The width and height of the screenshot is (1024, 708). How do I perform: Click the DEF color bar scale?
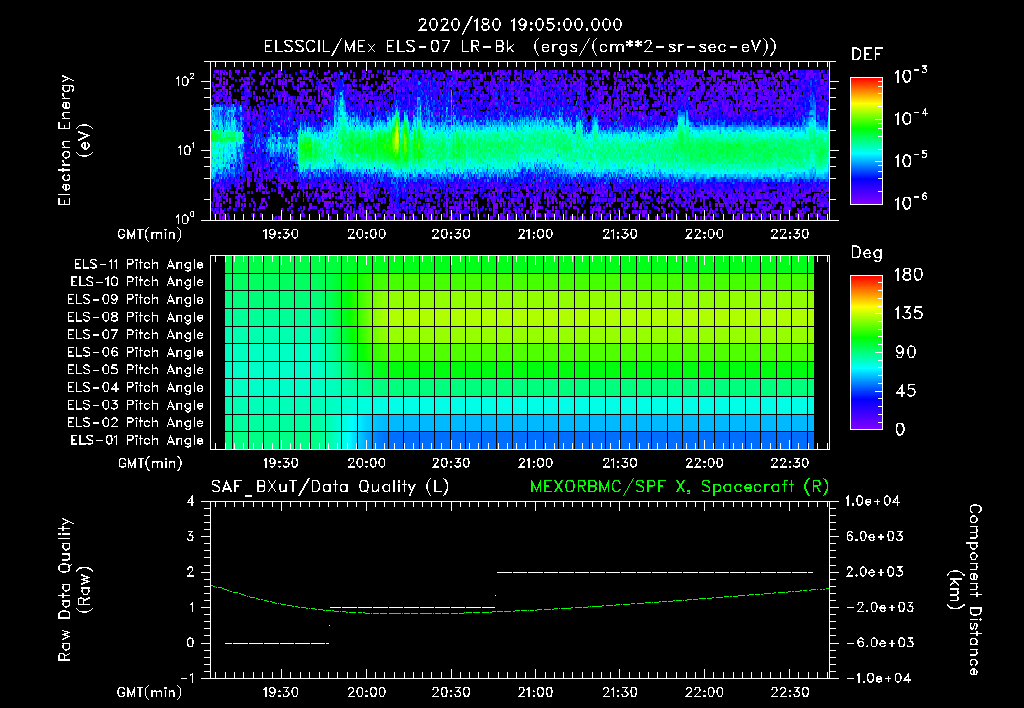coord(866,141)
